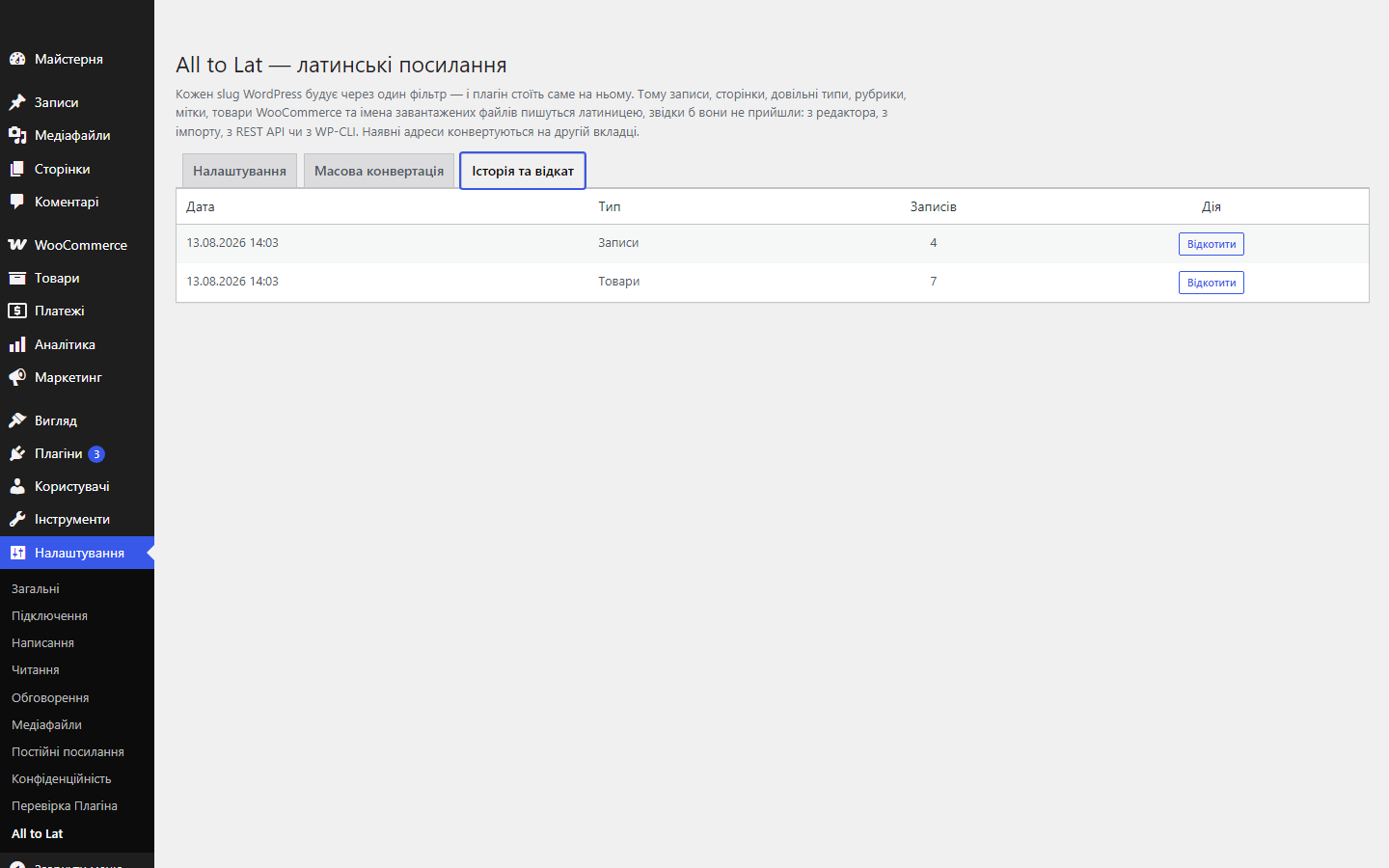Screen dimensions: 1389x868
Task: Click the Вигляд paintbrush icon
Action: [x=17, y=420]
